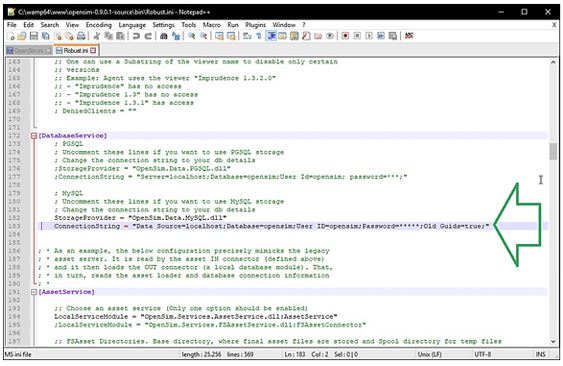
Task: Click the StorageProvider MySQL.dll line
Action: tap(140, 218)
